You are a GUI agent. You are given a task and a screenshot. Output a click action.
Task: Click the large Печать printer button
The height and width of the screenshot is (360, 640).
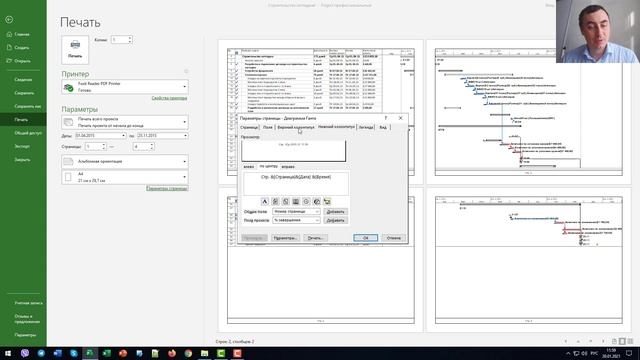(x=75, y=50)
